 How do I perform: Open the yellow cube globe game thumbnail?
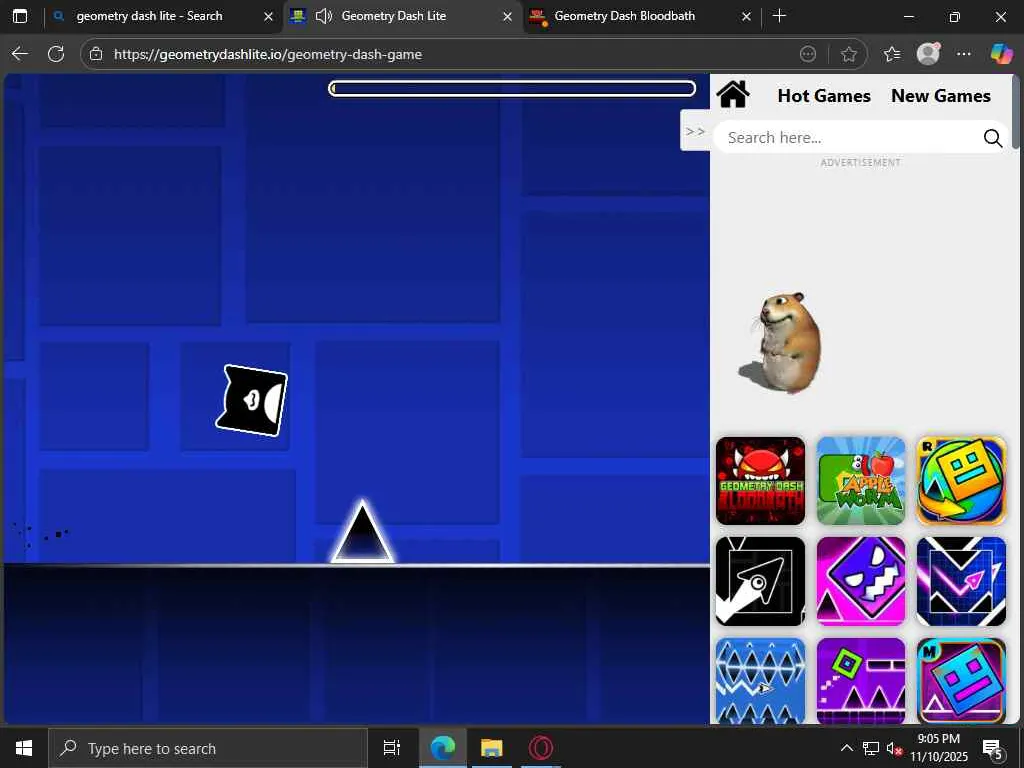coord(961,481)
